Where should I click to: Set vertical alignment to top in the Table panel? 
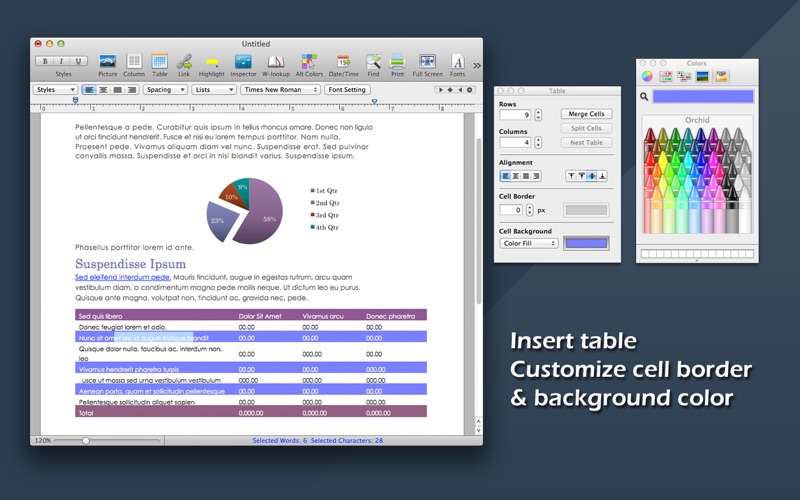[x=571, y=176]
